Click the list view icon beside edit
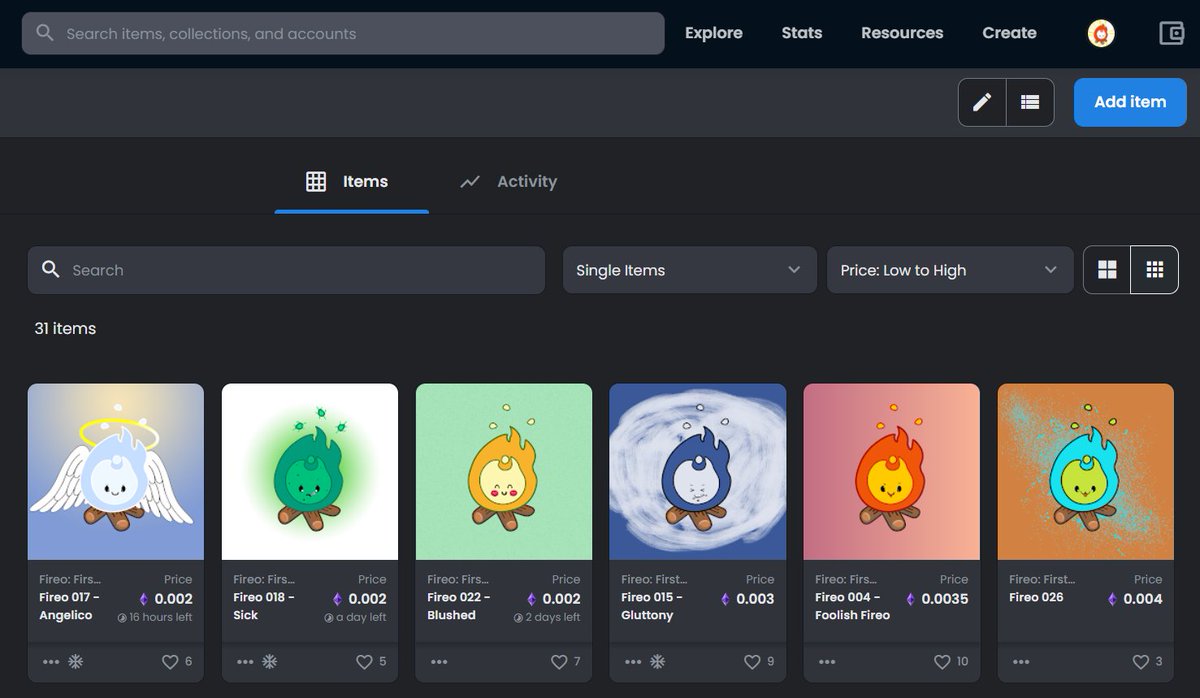The width and height of the screenshot is (1200, 698). point(1030,102)
